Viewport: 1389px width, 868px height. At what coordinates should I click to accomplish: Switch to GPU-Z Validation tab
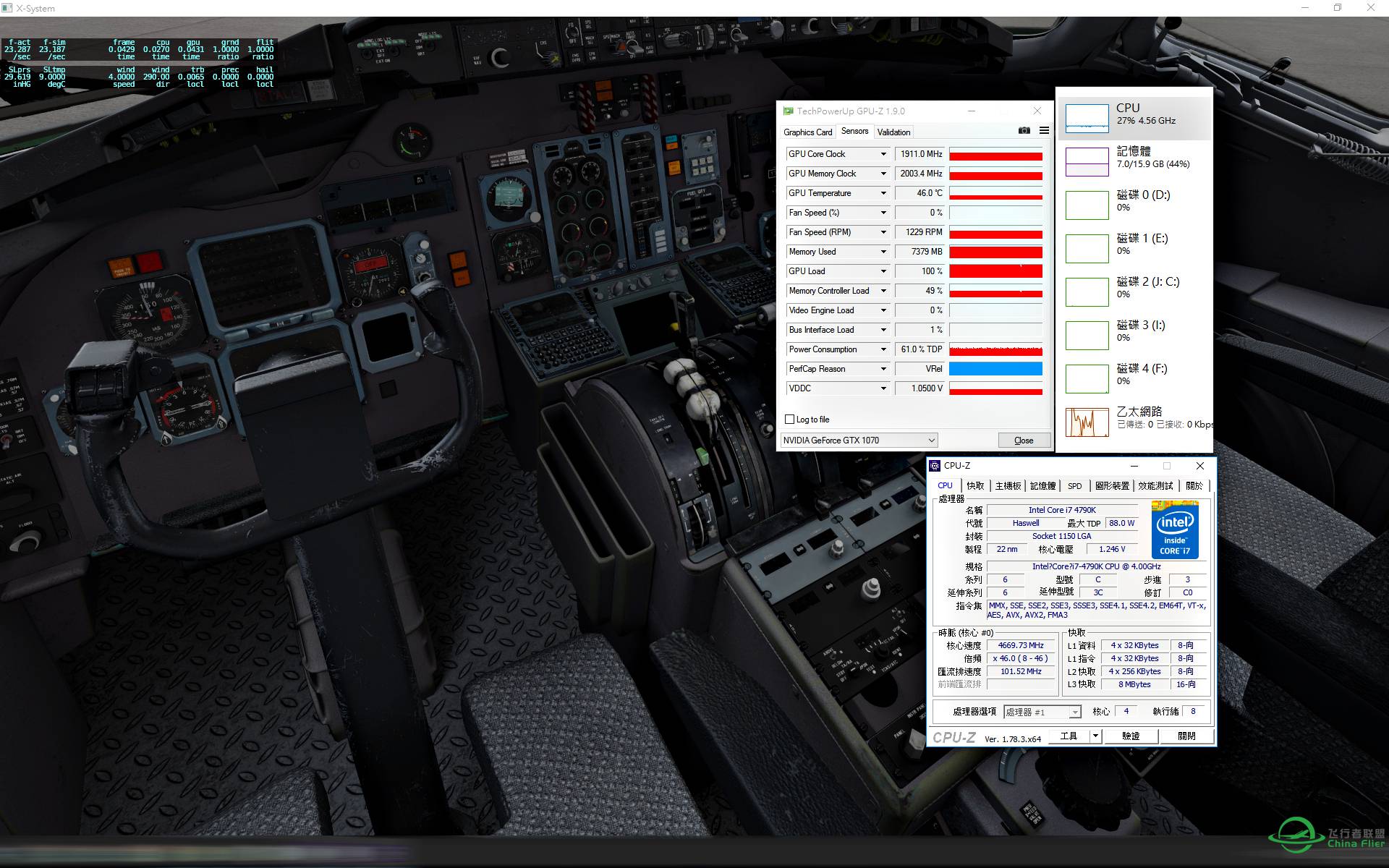tap(893, 132)
